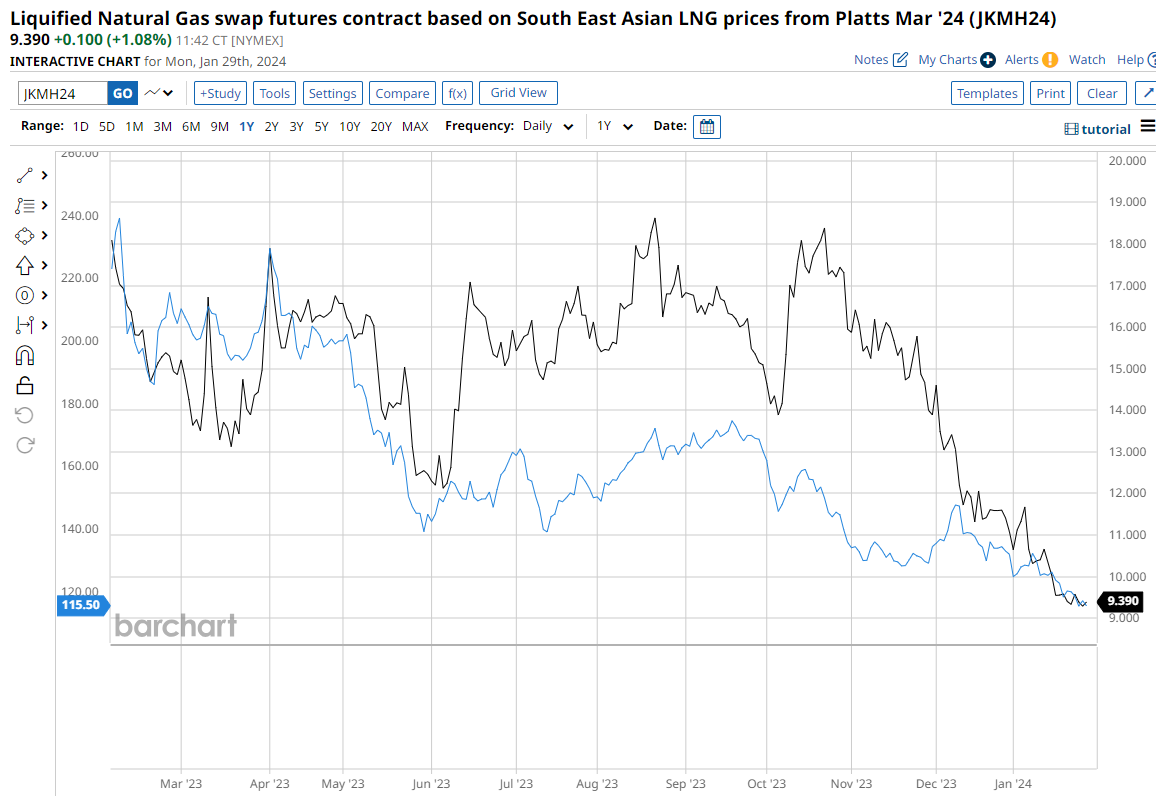This screenshot has width=1156, height=803.
Task: Click the GO button
Action: click(x=122, y=93)
